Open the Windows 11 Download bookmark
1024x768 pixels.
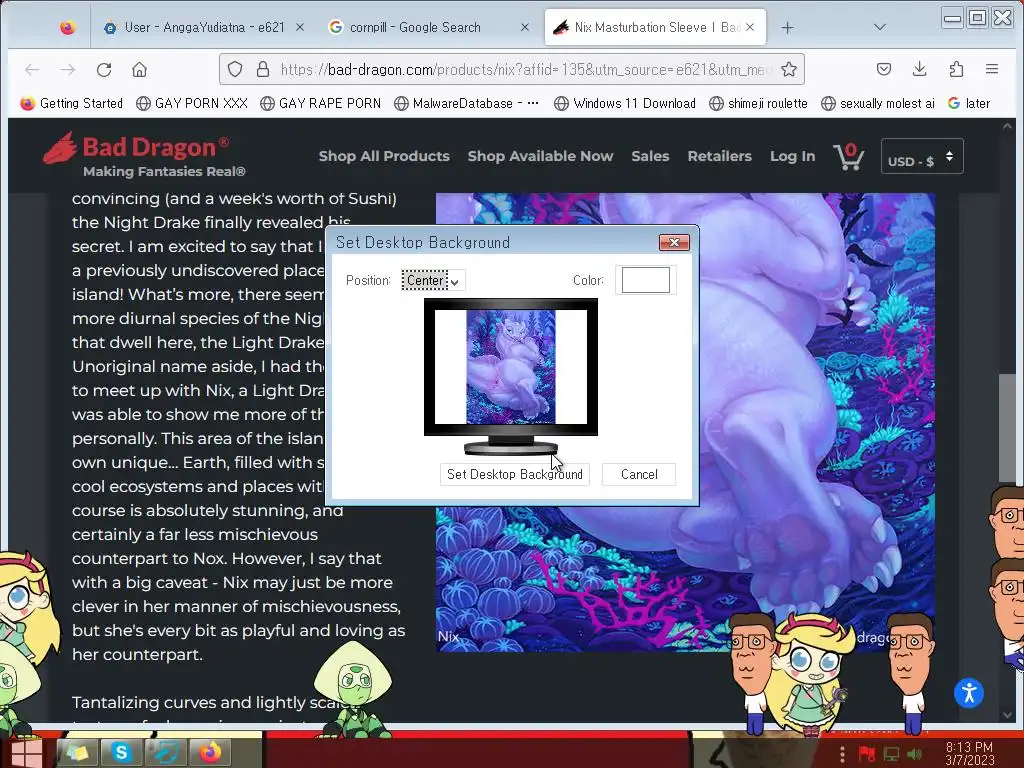625,103
